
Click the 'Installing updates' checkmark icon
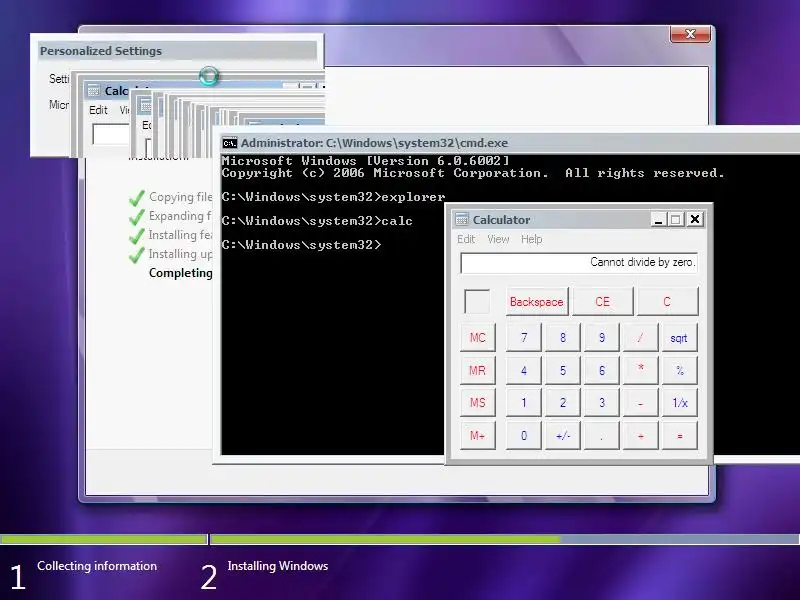[137, 255]
